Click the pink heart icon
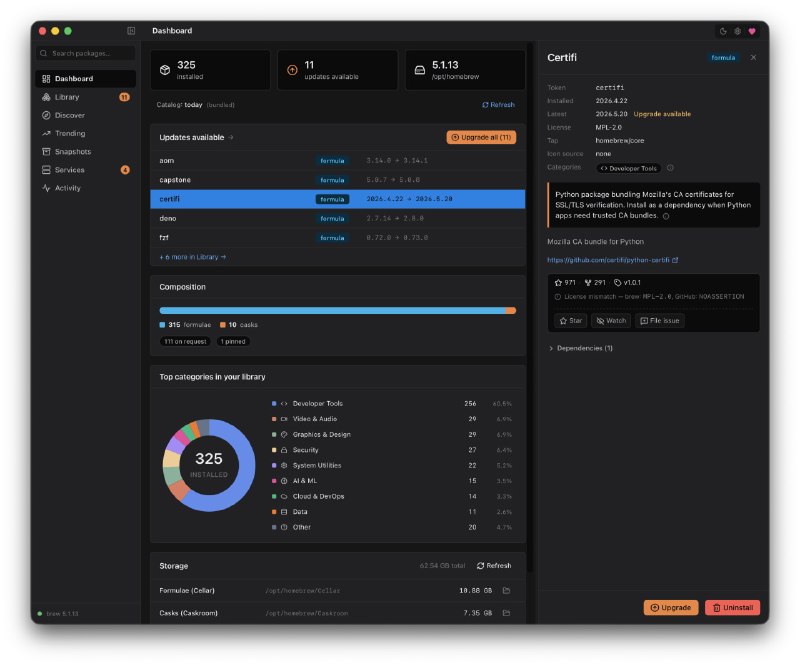 point(752,31)
